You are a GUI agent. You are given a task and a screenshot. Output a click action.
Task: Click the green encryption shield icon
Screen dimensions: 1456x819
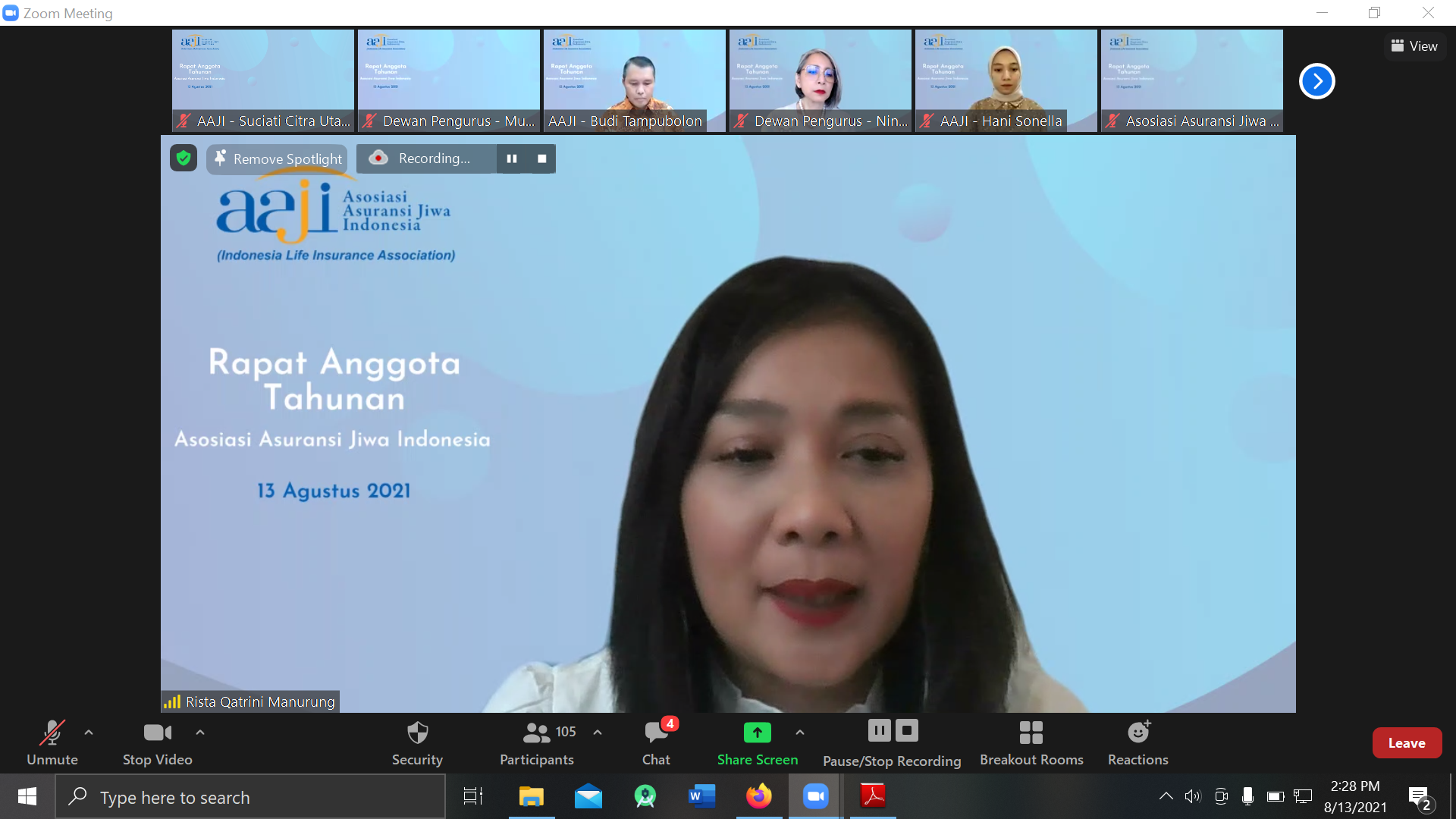(x=184, y=158)
